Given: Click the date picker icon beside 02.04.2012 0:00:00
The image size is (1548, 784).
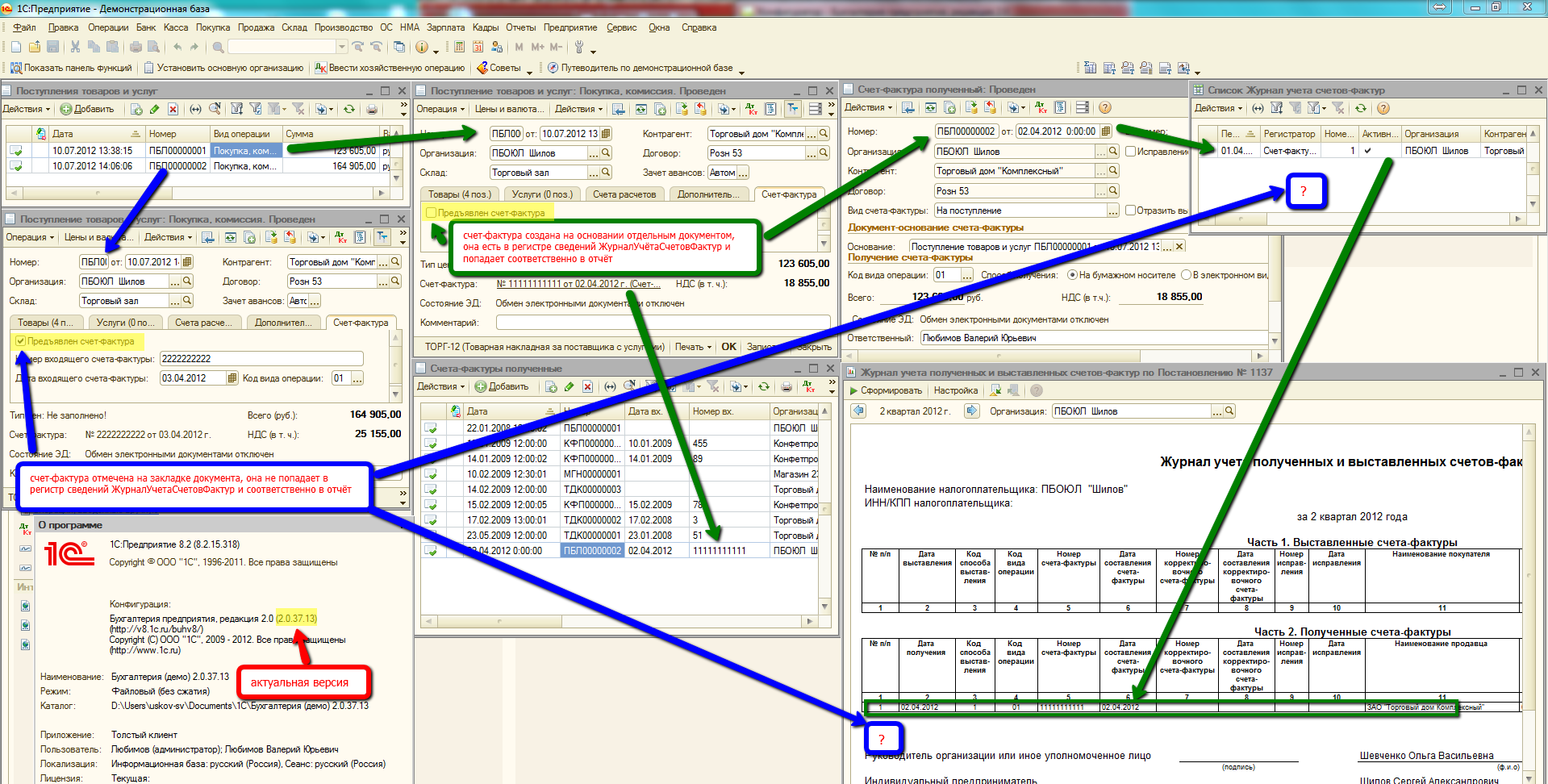Looking at the screenshot, I should tap(1106, 131).
